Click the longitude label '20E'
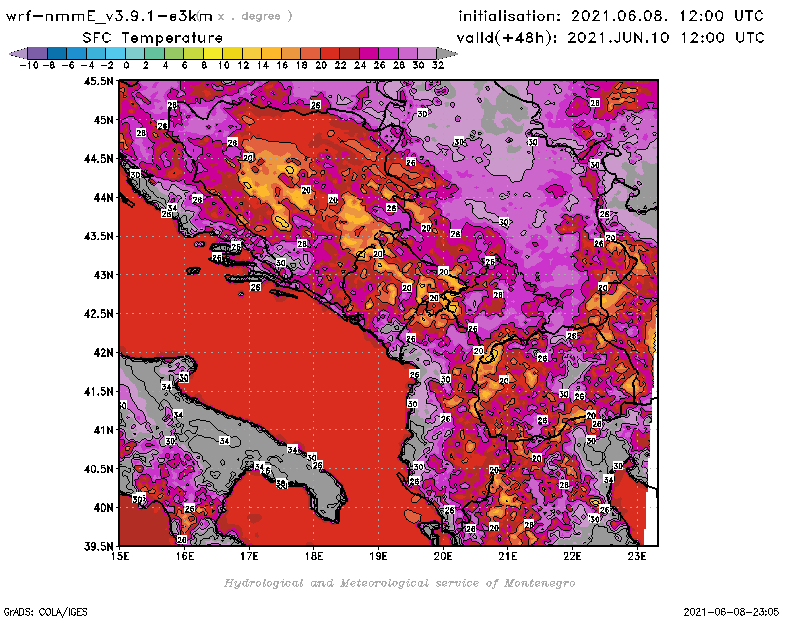The width and height of the screenshot is (800, 618). (443, 557)
